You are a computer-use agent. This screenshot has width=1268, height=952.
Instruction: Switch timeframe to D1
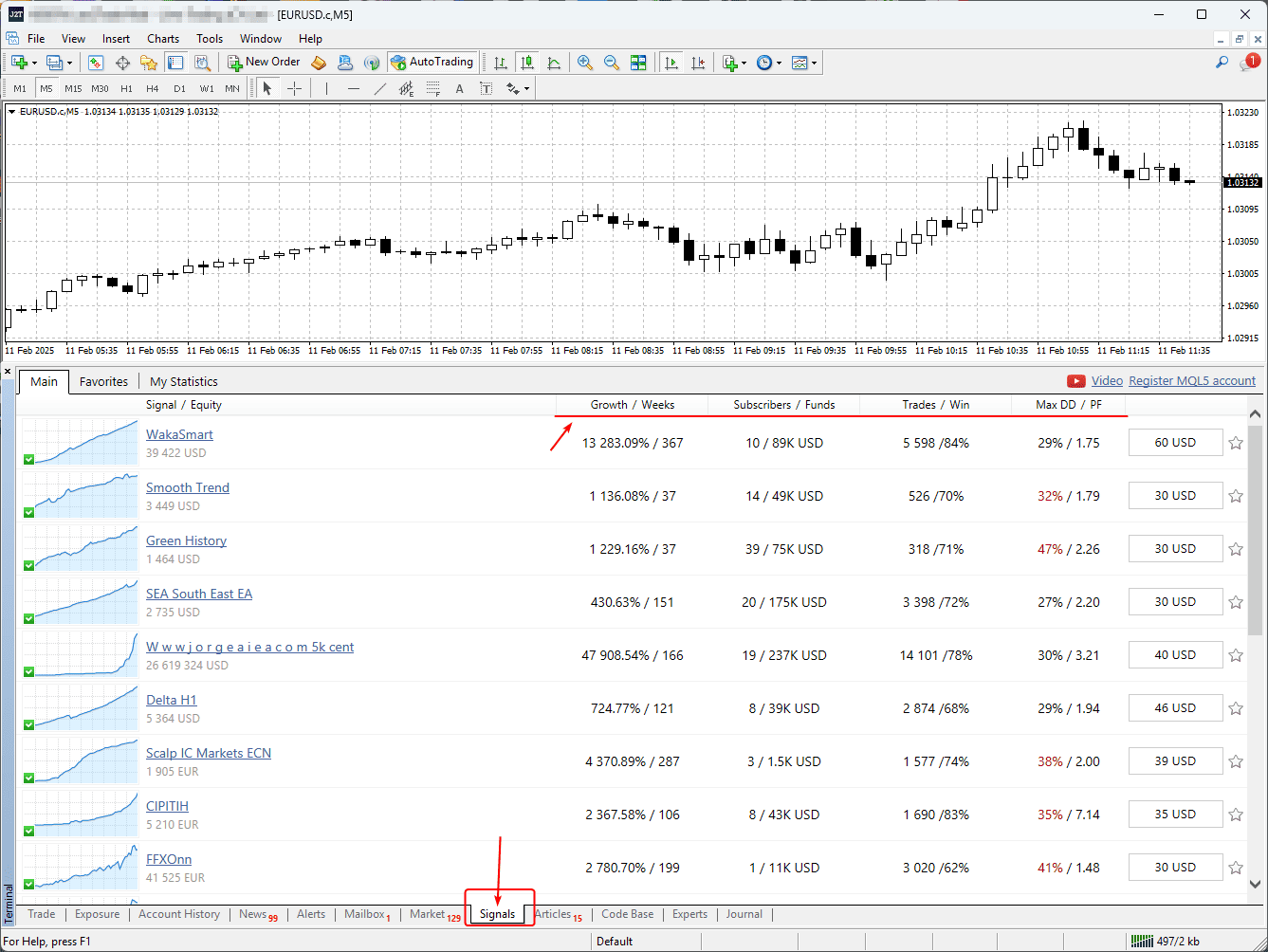tap(179, 88)
